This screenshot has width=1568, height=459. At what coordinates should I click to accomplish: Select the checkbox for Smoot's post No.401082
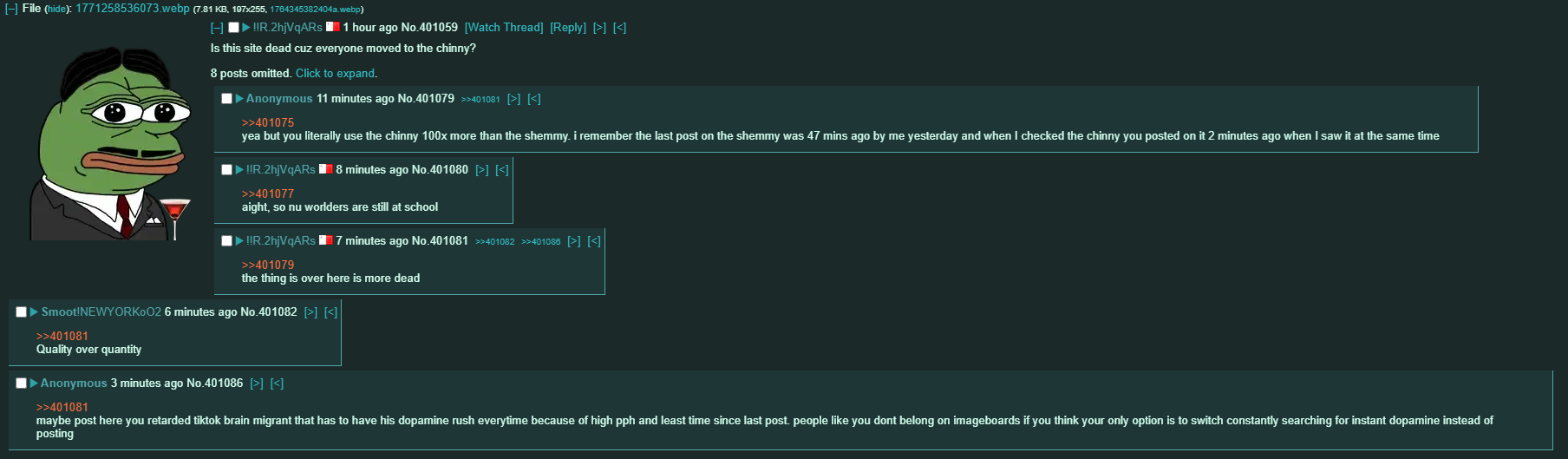[x=22, y=312]
